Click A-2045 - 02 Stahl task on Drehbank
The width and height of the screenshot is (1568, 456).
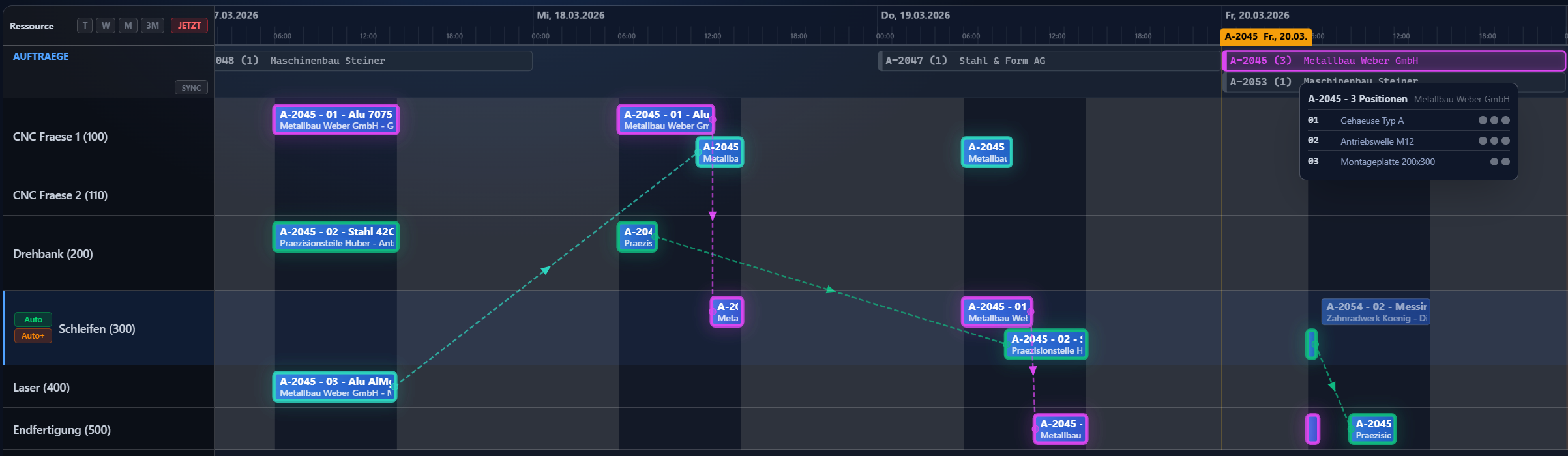(335, 237)
